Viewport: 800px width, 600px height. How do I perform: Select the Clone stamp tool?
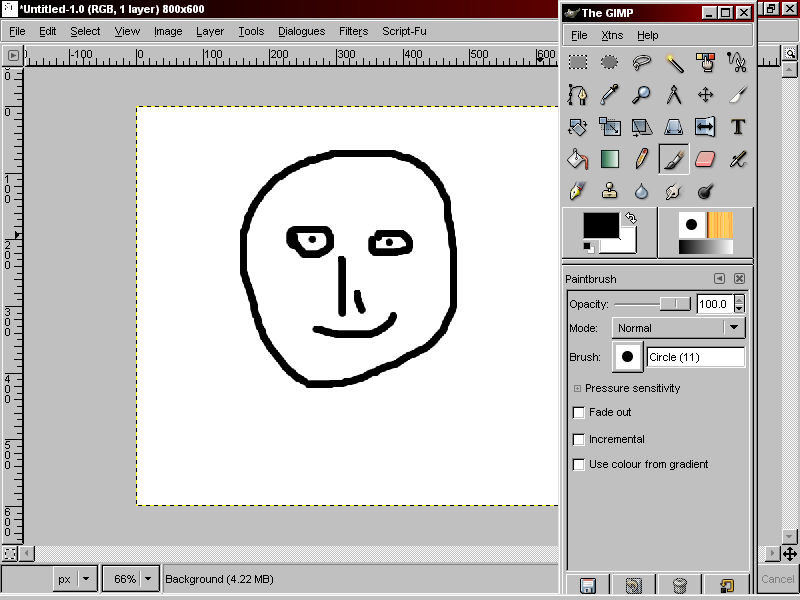click(x=610, y=190)
